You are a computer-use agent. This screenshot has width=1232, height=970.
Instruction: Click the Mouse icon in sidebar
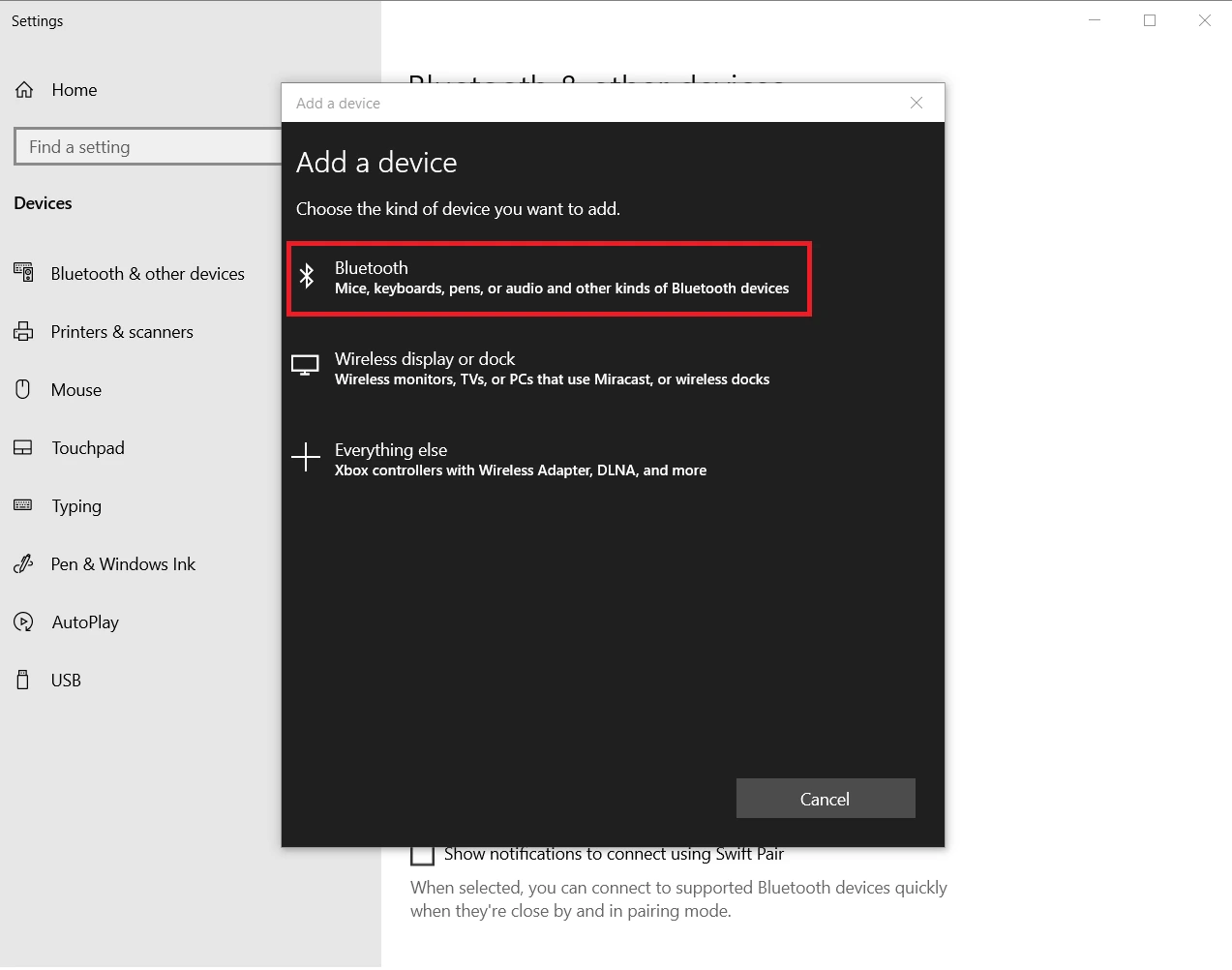[23, 390]
